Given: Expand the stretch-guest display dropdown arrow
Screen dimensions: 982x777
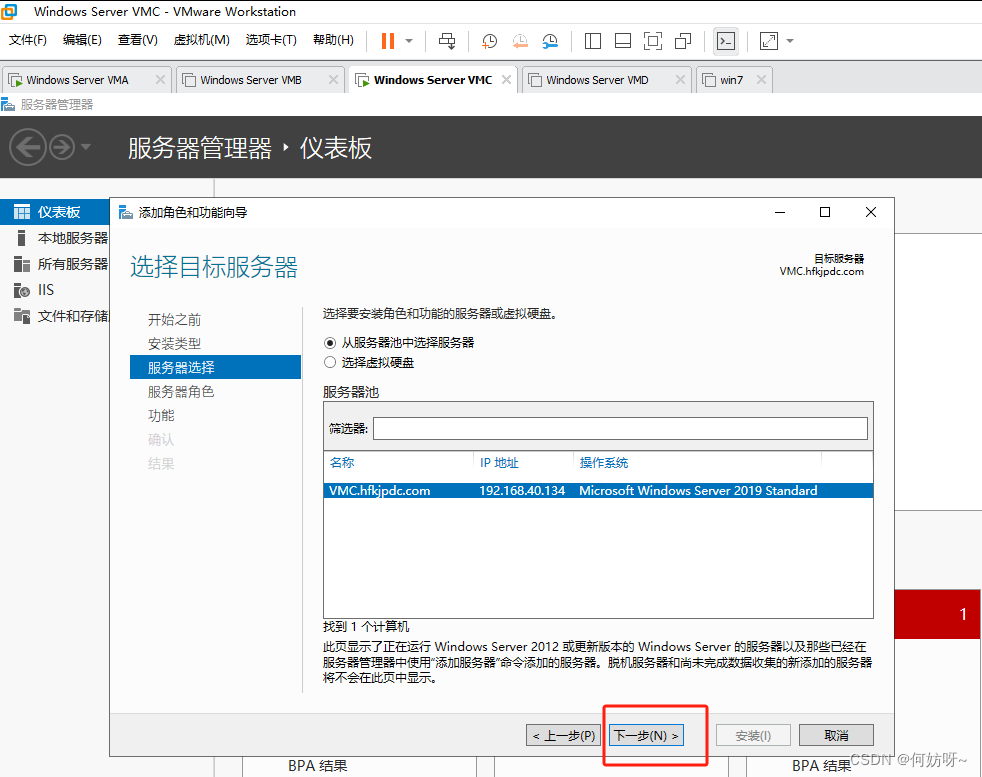Looking at the screenshot, I should click(x=790, y=41).
